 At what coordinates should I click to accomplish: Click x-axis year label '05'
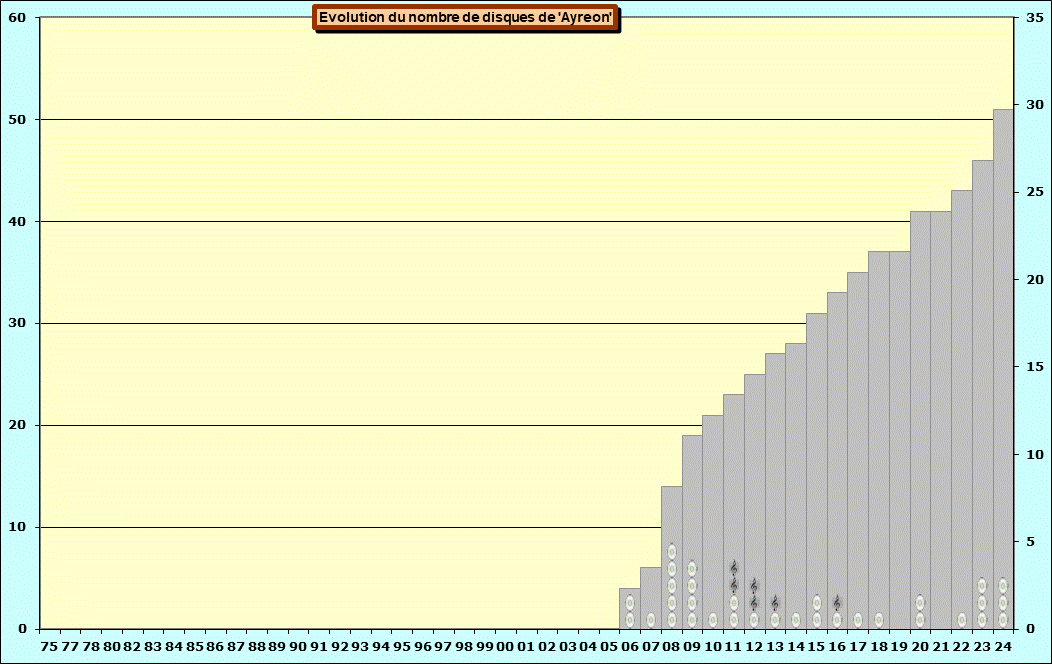609,646
